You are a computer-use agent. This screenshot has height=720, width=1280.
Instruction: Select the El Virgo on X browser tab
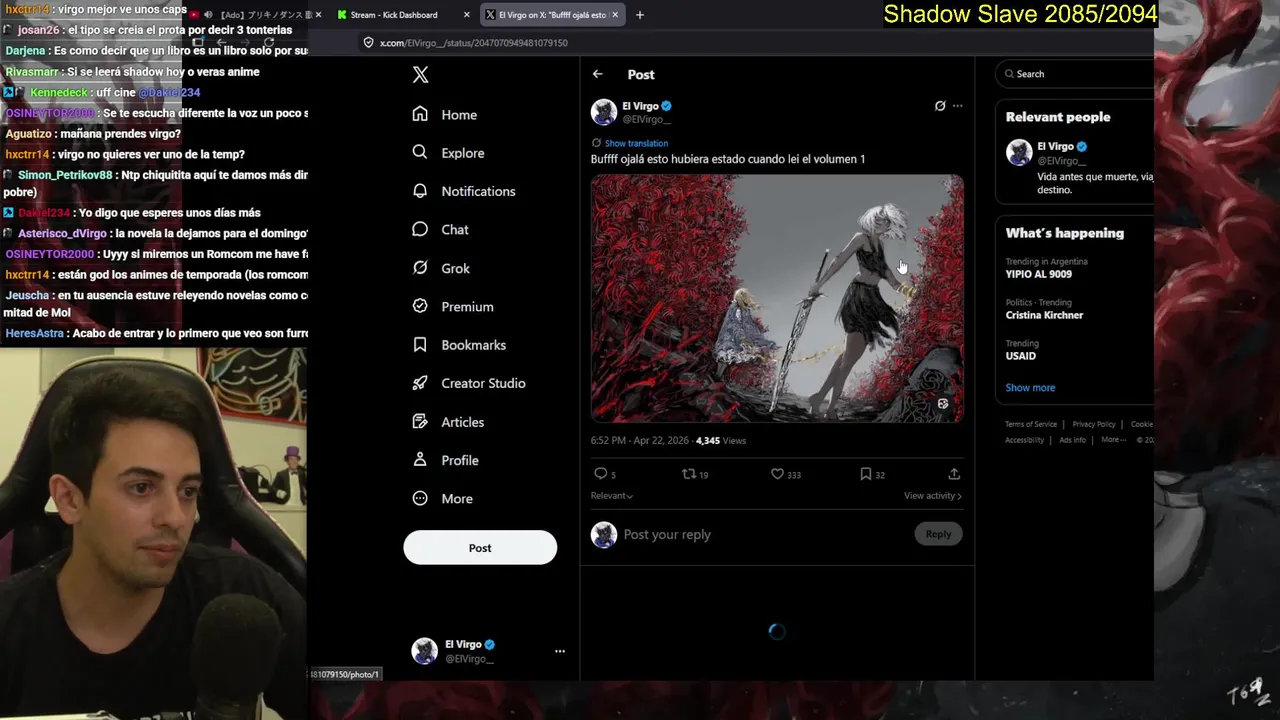pyautogui.click(x=552, y=15)
